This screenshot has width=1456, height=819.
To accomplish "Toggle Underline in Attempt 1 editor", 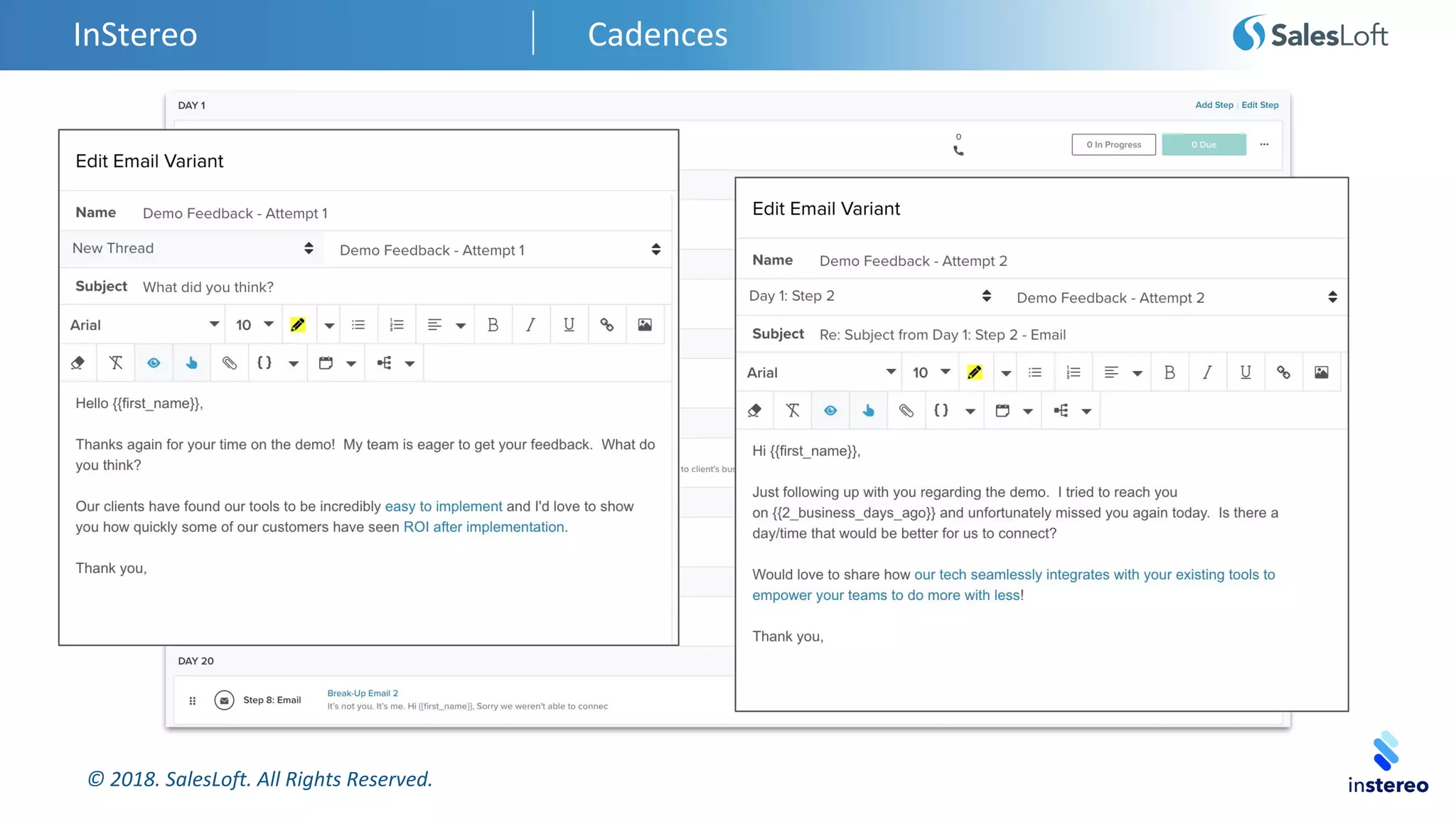I will click(x=569, y=325).
